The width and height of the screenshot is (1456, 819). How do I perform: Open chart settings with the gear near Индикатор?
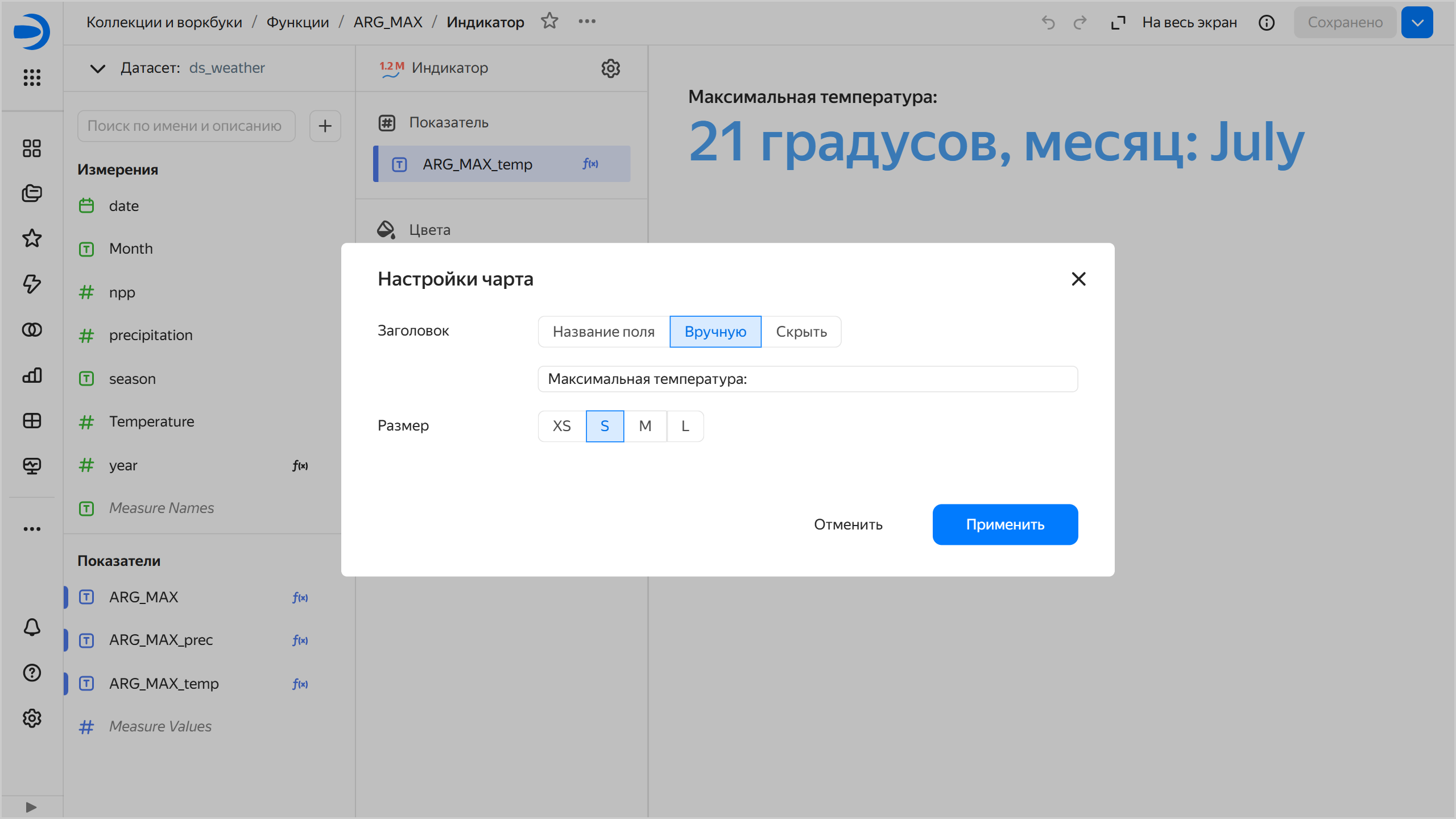(611, 69)
